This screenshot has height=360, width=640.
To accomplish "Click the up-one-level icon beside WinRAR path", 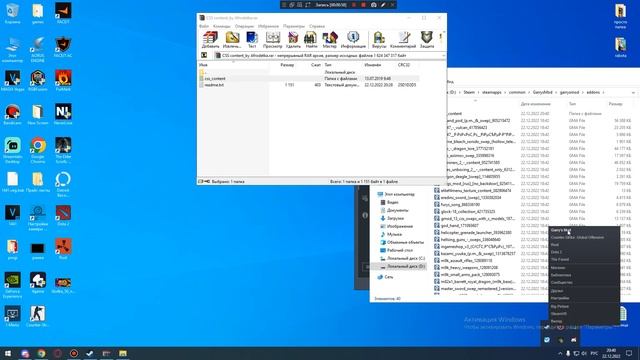I will [204, 55].
